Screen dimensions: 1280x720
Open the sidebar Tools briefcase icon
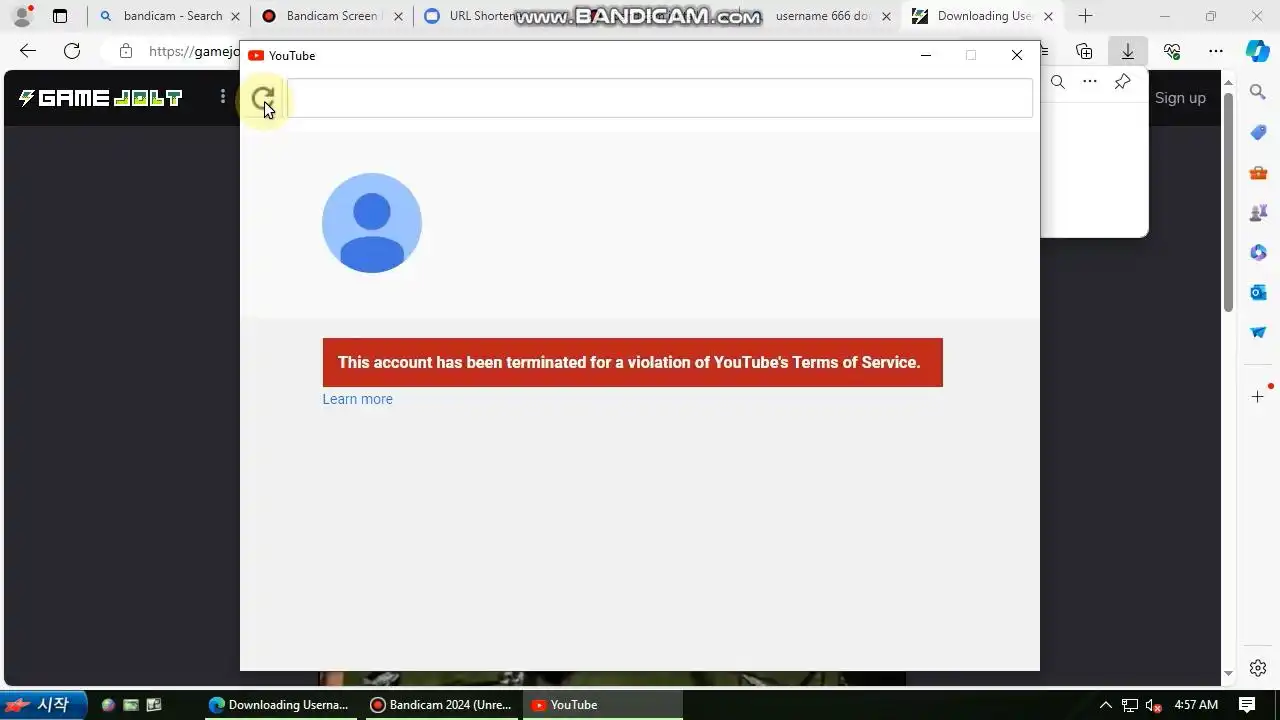point(1258,172)
